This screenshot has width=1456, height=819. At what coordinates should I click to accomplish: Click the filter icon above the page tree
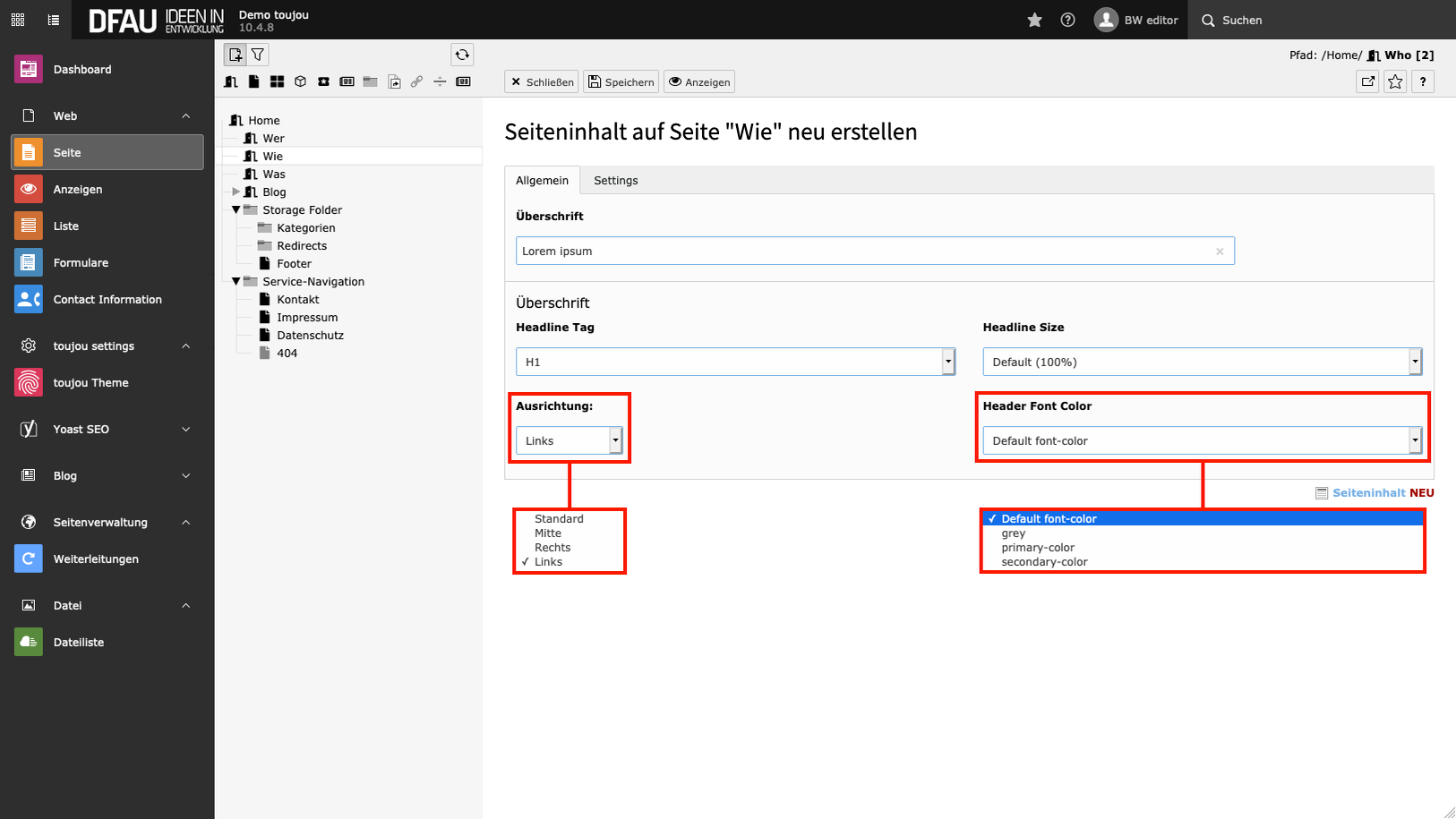(258, 55)
